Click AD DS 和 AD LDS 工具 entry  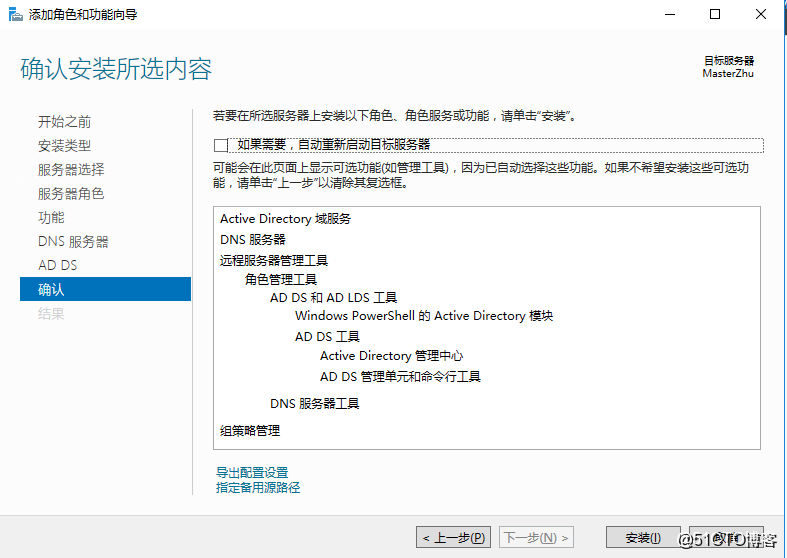[x=333, y=297]
